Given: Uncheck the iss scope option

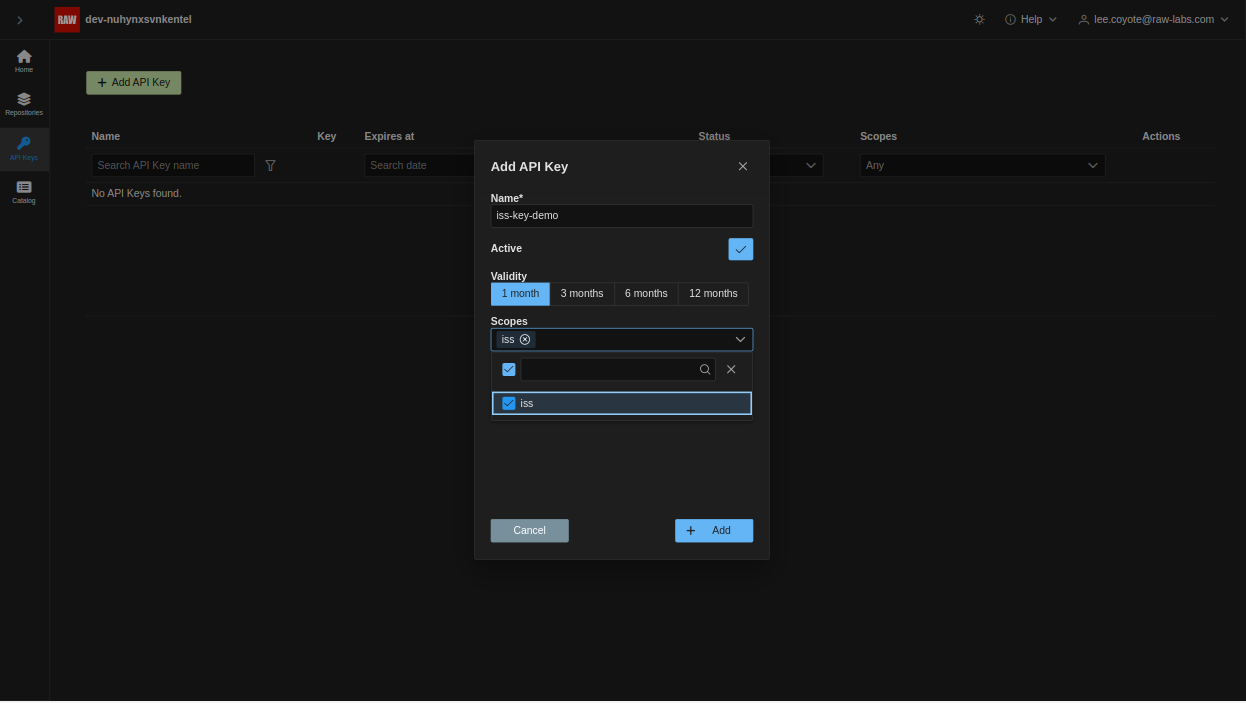Looking at the screenshot, I should click(x=622, y=403).
